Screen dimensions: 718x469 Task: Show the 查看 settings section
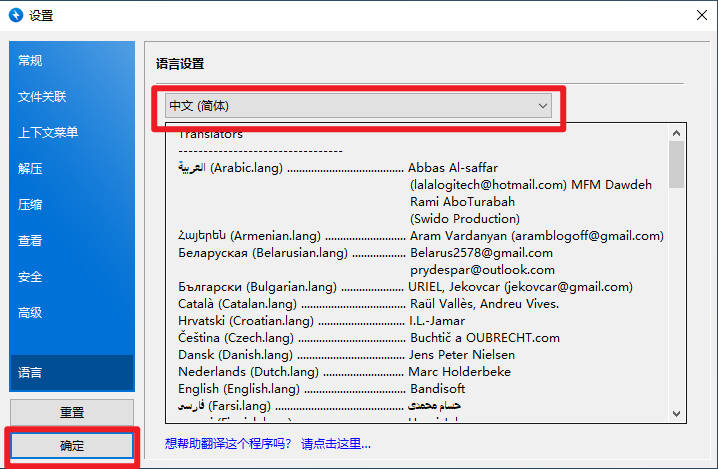pos(30,241)
